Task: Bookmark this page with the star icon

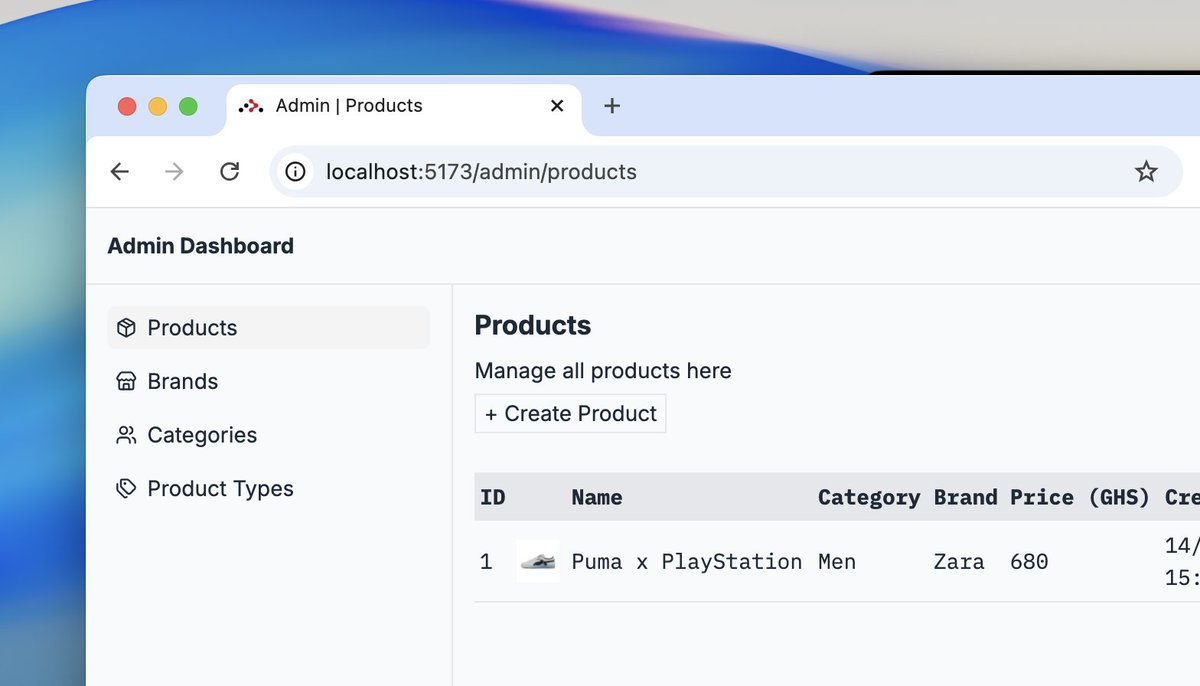Action: pos(1146,172)
